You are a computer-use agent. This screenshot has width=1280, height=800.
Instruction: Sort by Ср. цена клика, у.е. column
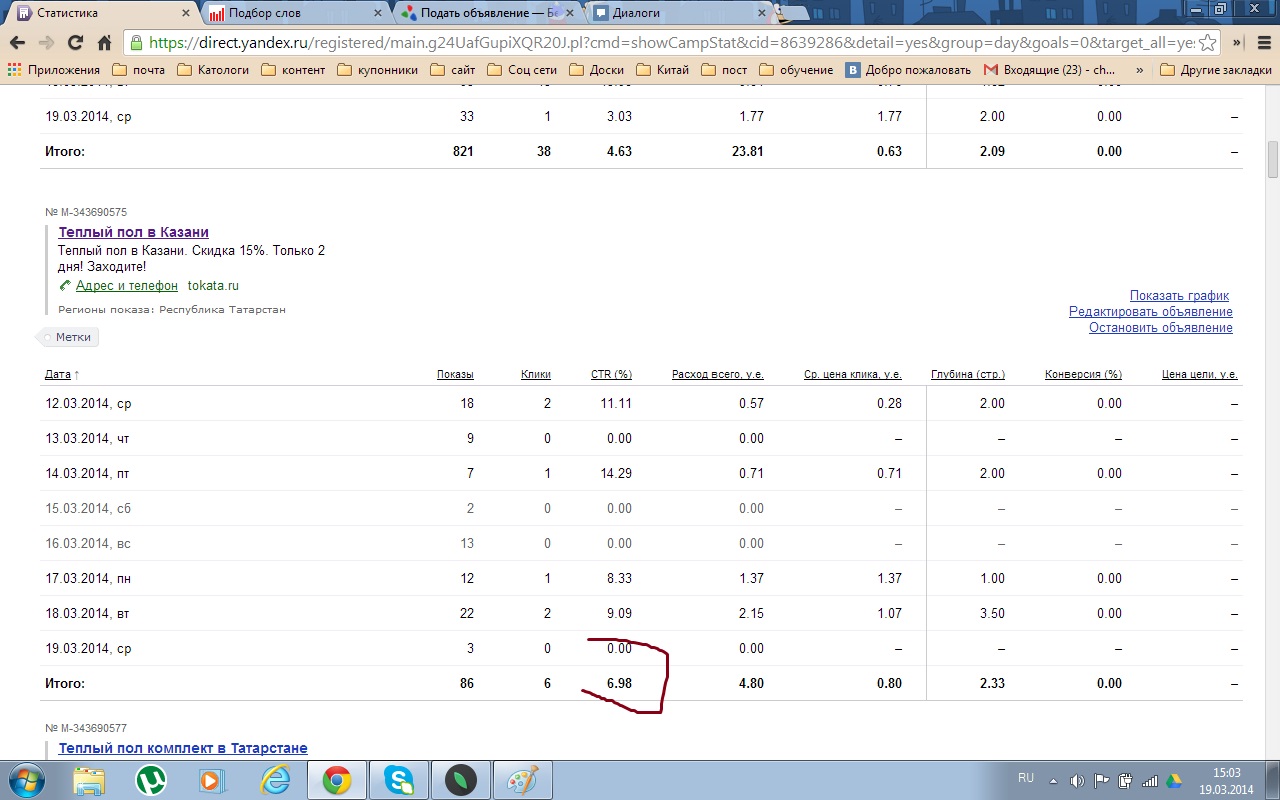click(853, 374)
